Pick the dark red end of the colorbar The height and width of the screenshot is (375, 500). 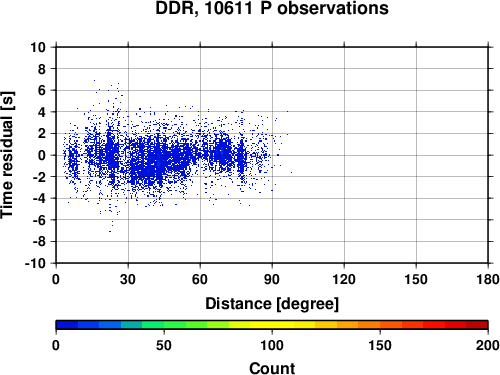click(477, 325)
